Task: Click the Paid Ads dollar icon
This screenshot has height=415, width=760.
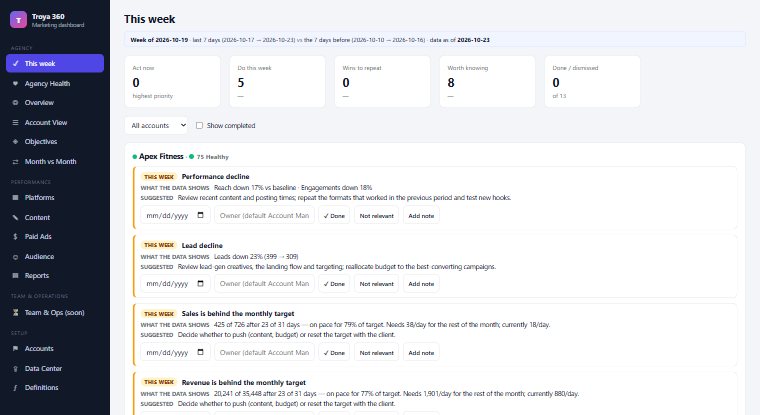Action: click(16, 237)
